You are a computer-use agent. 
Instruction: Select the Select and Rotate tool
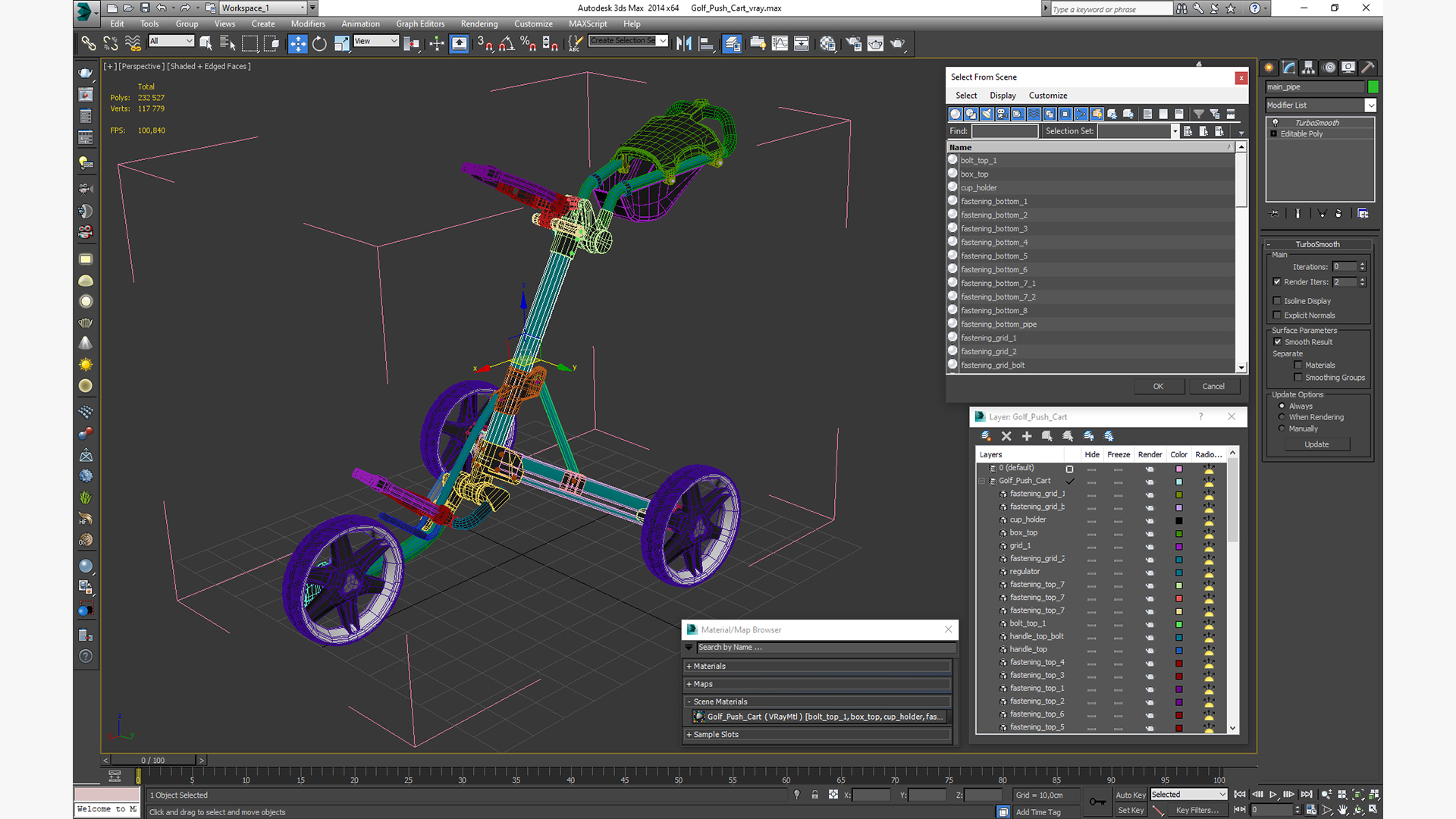pyautogui.click(x=319, y=43)
